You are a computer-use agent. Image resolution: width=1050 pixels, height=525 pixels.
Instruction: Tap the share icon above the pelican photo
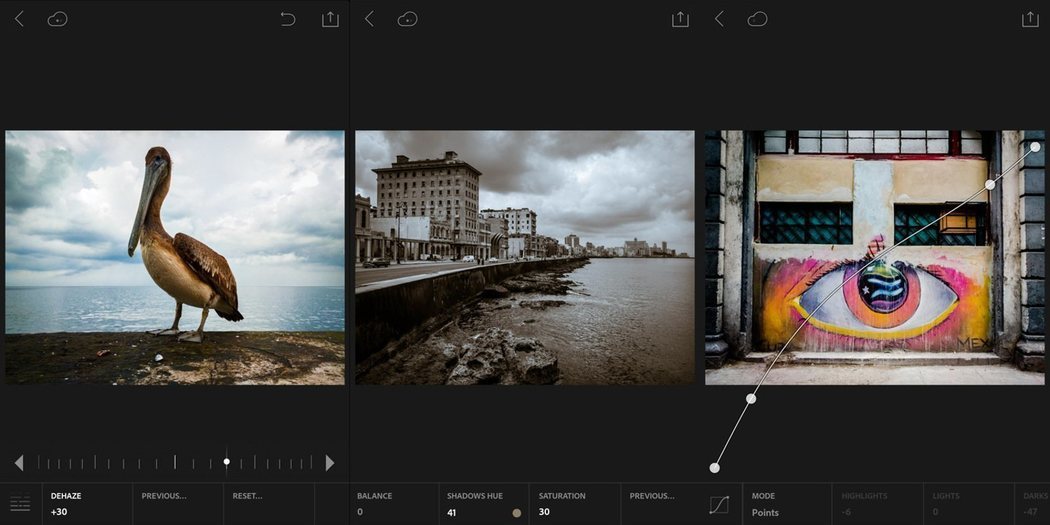(330, 19)
